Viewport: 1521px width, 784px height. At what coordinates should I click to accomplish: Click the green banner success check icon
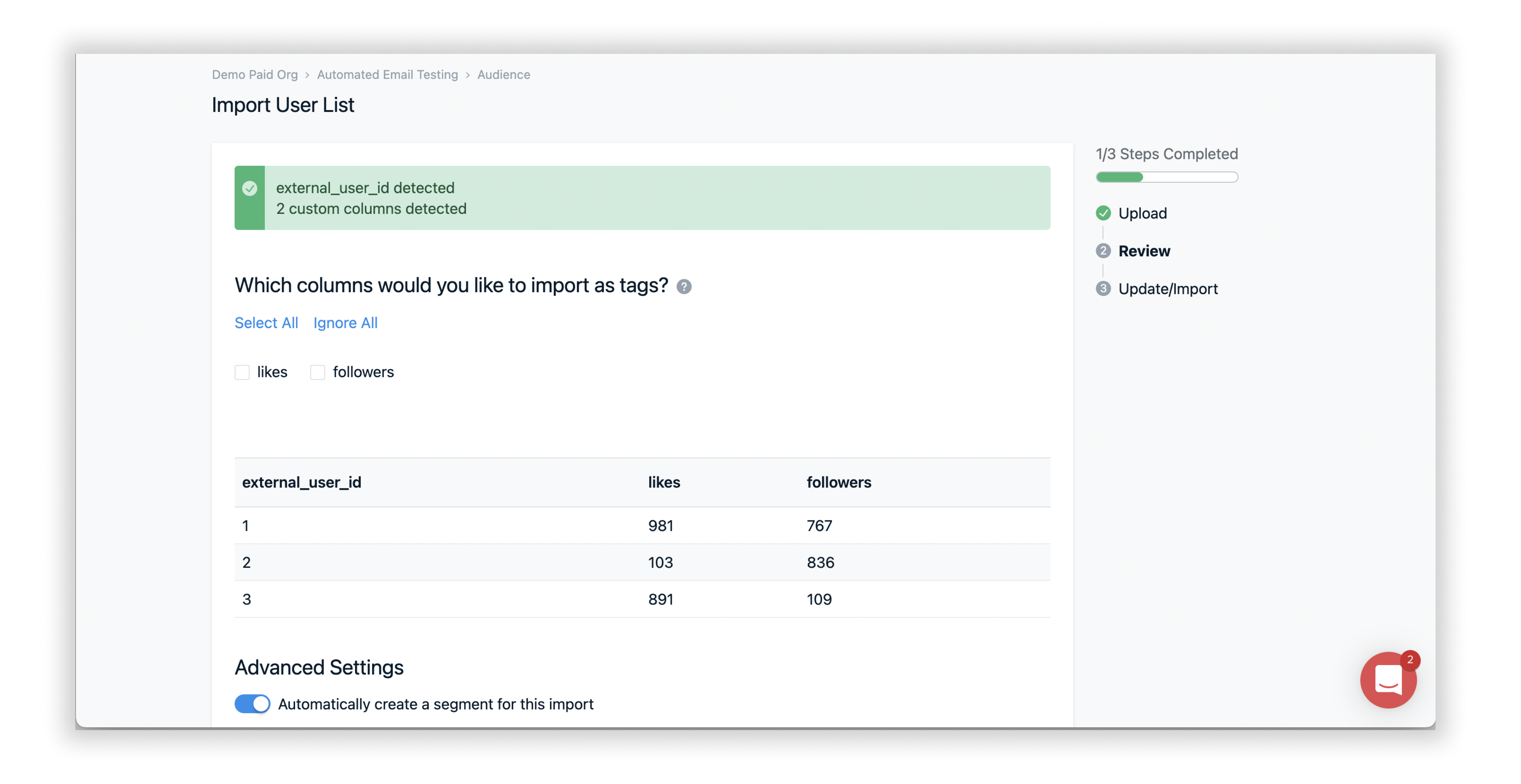pyautogui.click(x=250, y=188)
